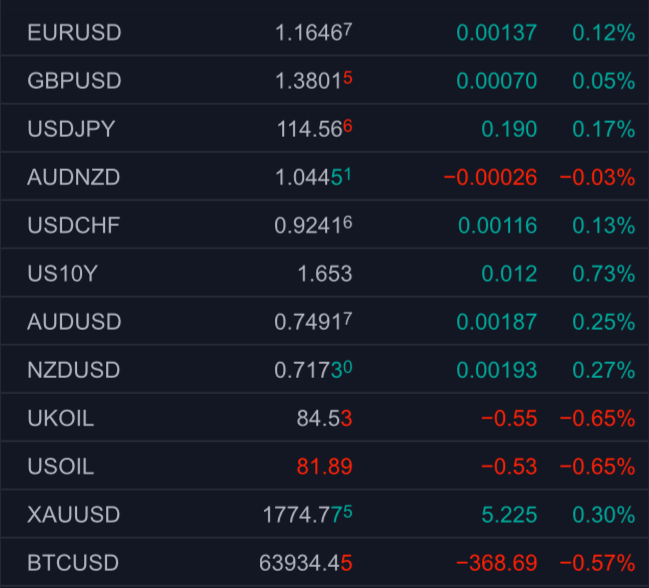The image size is (649, 588).
Task: Select AUDUSD in the watchlist
Action: 74,322
